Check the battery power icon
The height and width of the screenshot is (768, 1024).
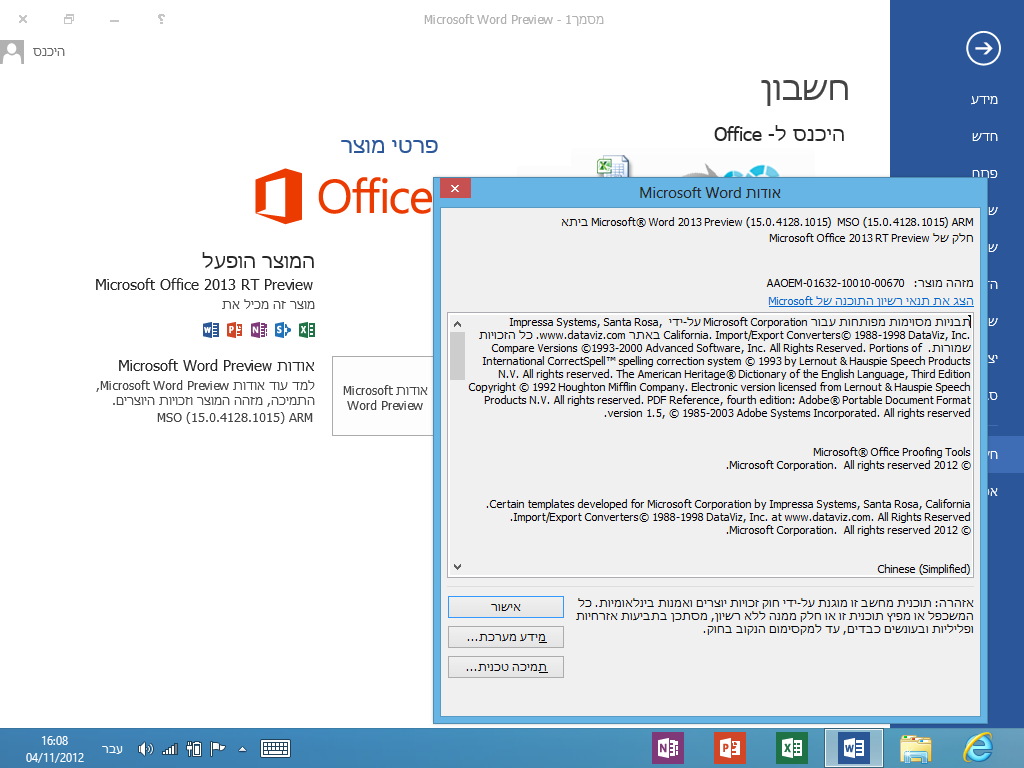[x=194, y=748]
